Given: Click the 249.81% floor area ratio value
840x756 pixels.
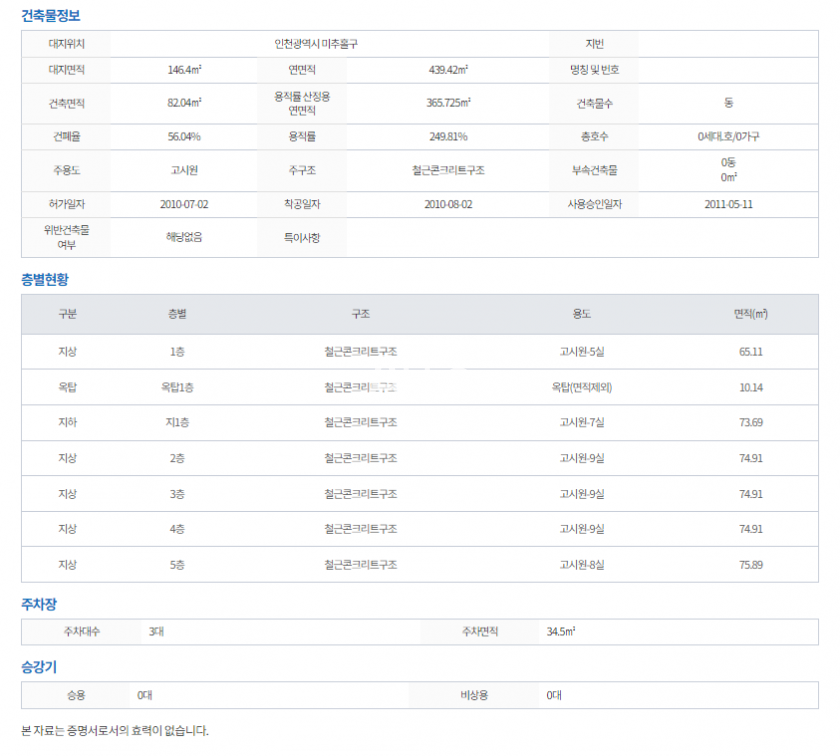Looking at the screenshot, I should pos(448,137).
